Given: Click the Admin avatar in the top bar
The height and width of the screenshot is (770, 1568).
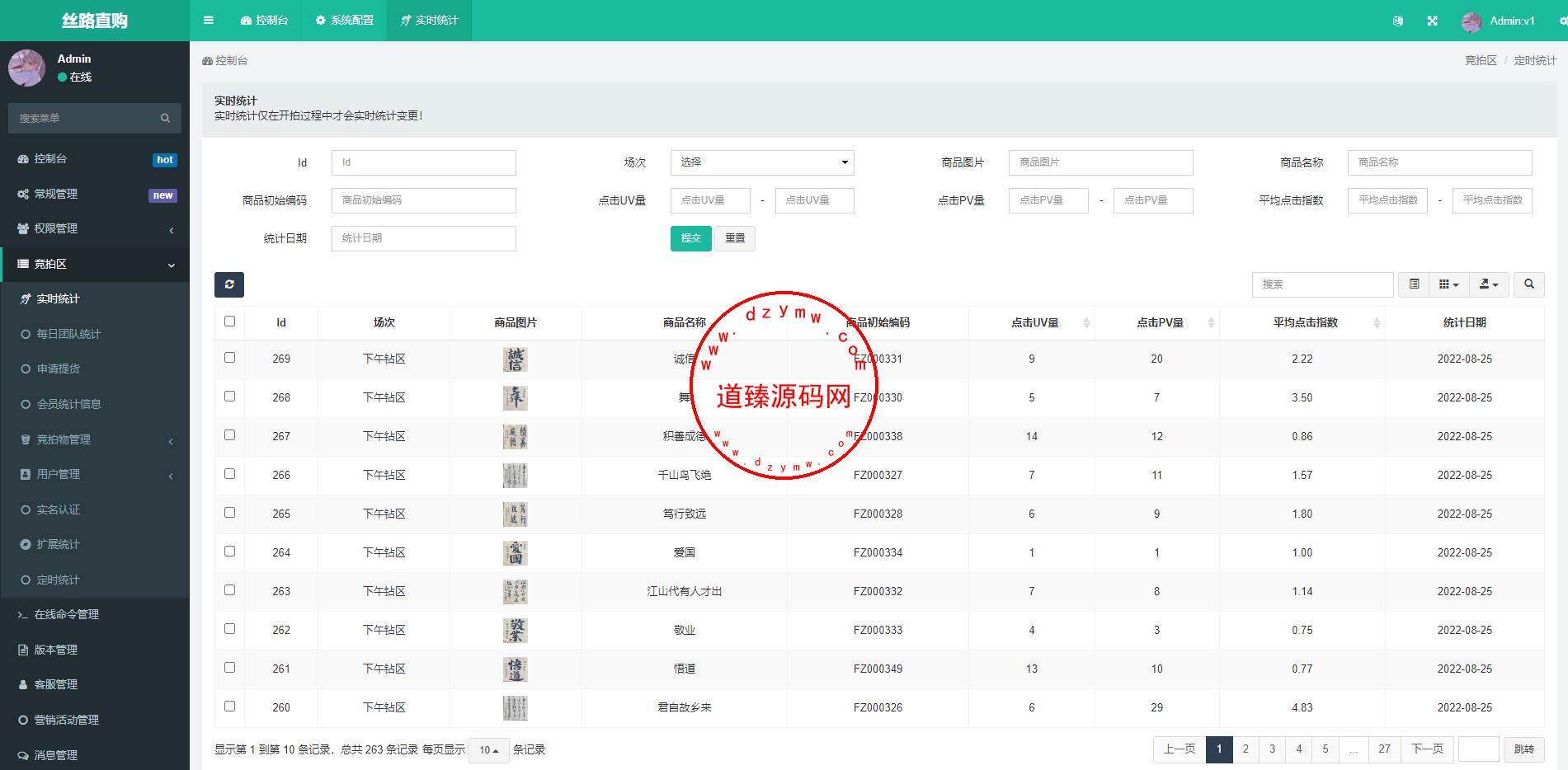Looking at the screenshot, I should click(1471, 21).
